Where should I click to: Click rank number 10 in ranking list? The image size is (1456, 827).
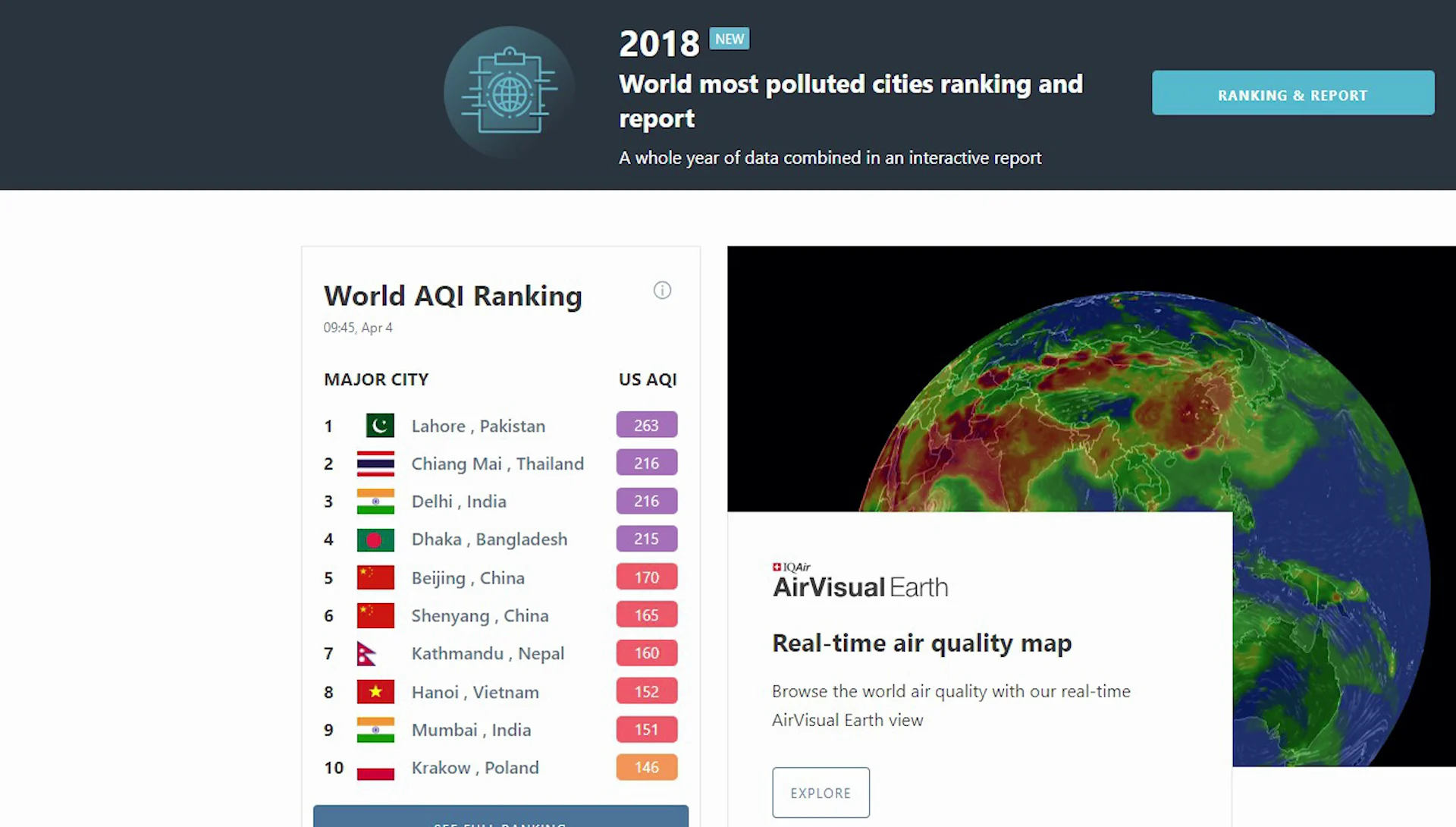(334, 768)
